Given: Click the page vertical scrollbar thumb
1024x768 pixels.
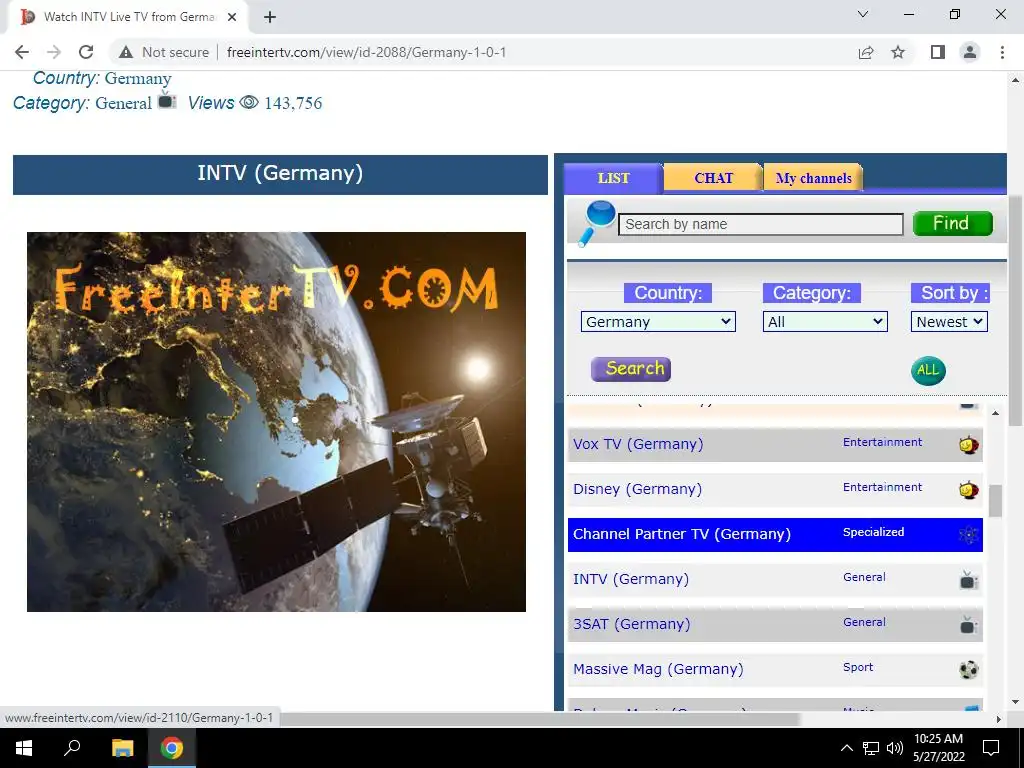Looking at the screenshot, I should (1015, 310).
